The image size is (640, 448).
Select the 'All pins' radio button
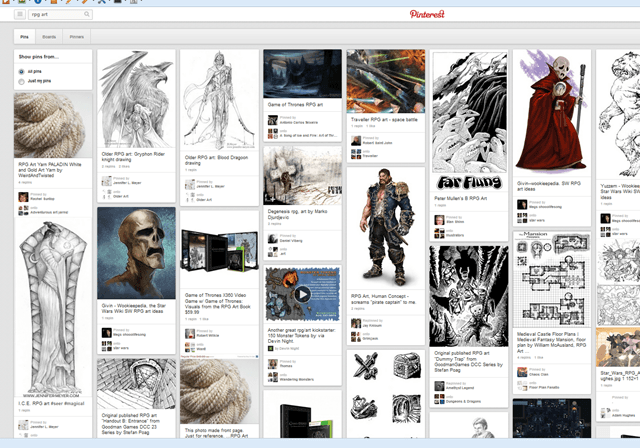(22, 72)
